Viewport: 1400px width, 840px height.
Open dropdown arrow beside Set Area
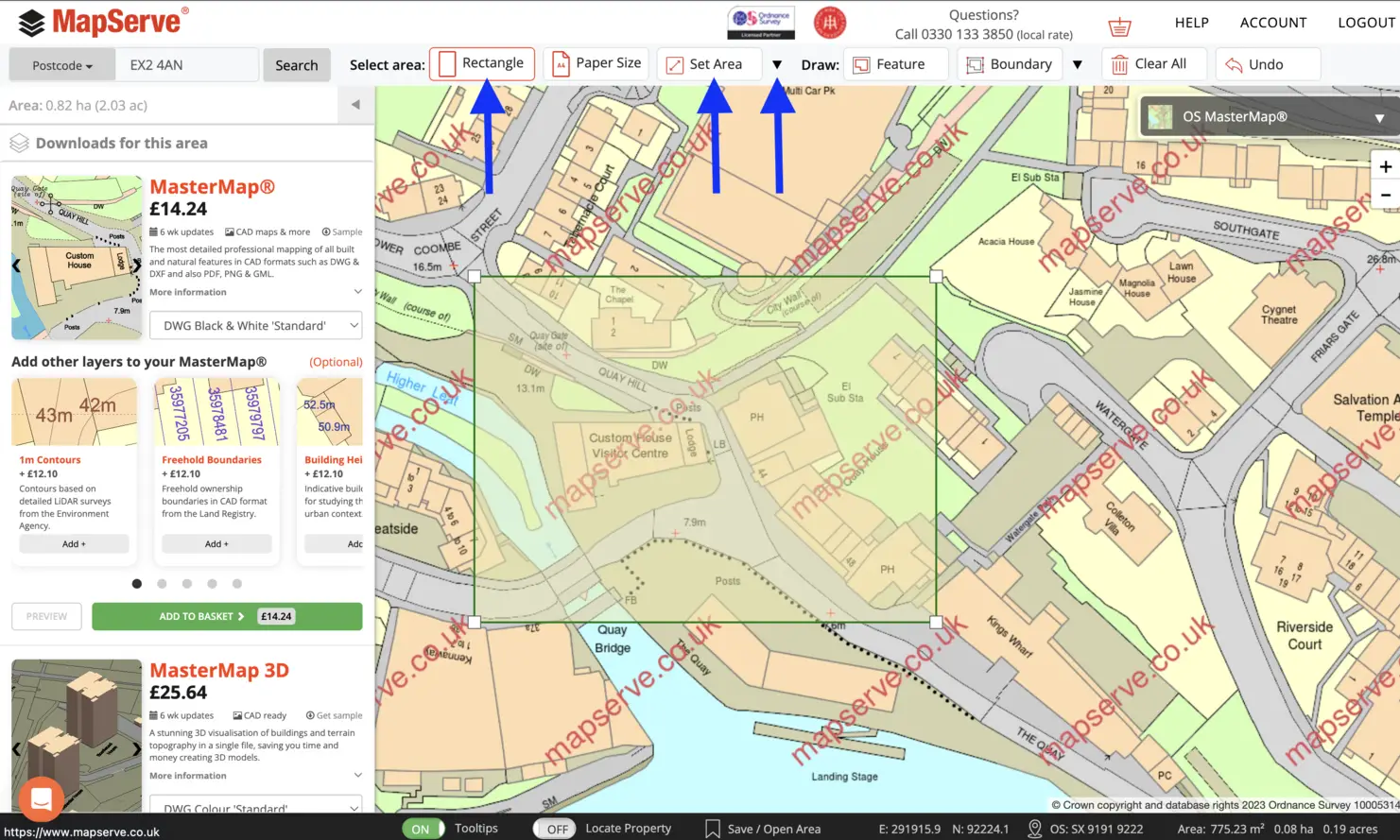click(x=777, y=64)
